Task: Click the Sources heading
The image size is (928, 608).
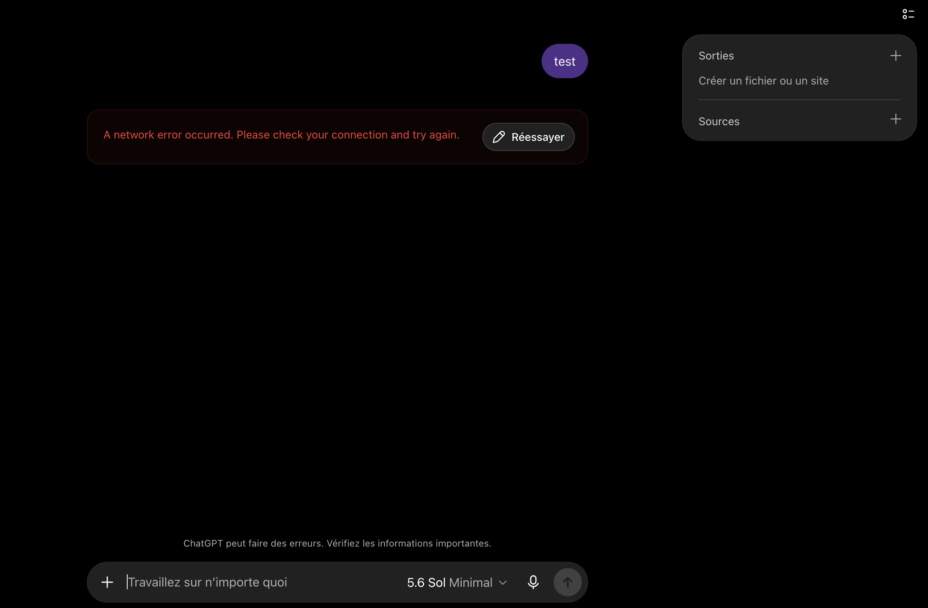Action: click(718, 121)
